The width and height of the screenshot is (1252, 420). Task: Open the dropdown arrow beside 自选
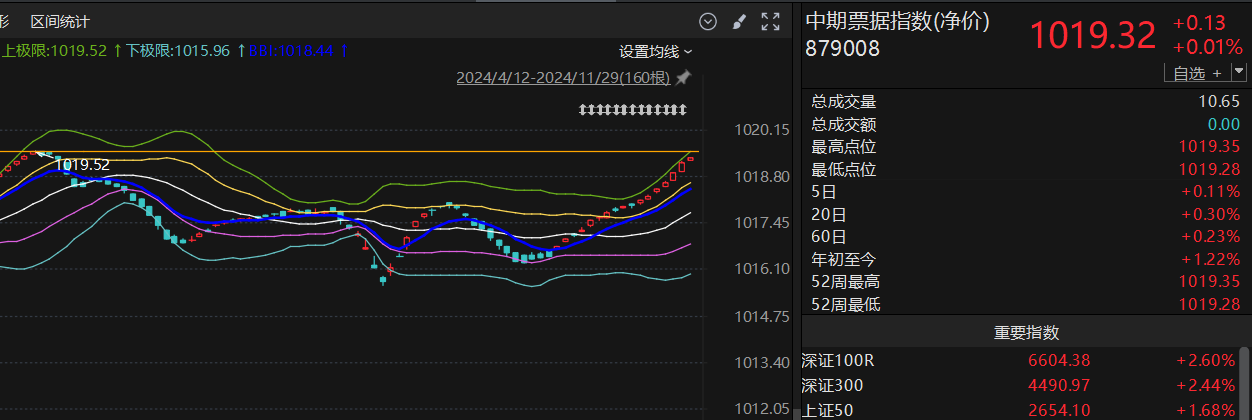pyautogui.click(x=1240, y=72)
